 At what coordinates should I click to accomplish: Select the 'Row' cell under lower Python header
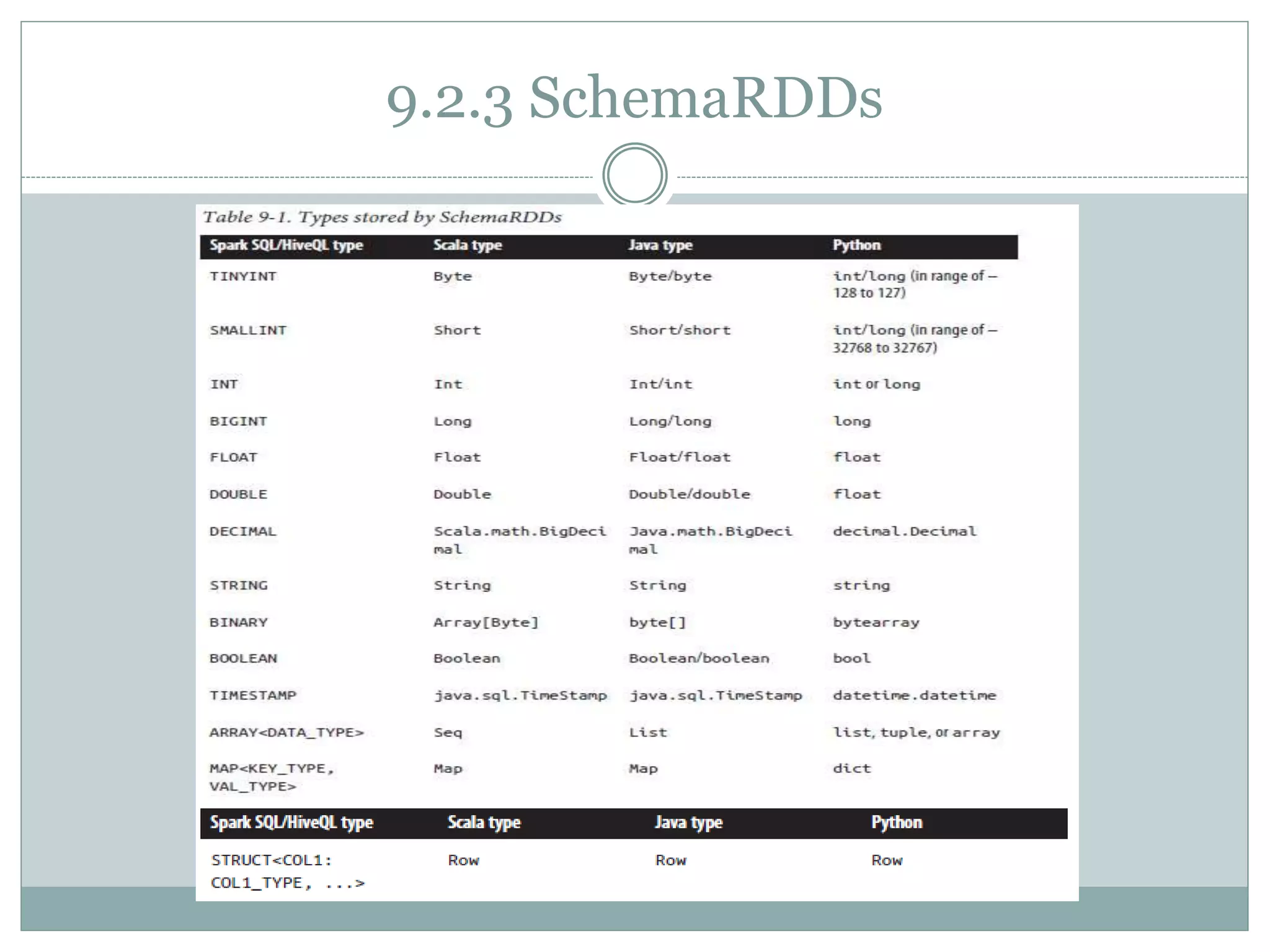[x=887, y=860]
